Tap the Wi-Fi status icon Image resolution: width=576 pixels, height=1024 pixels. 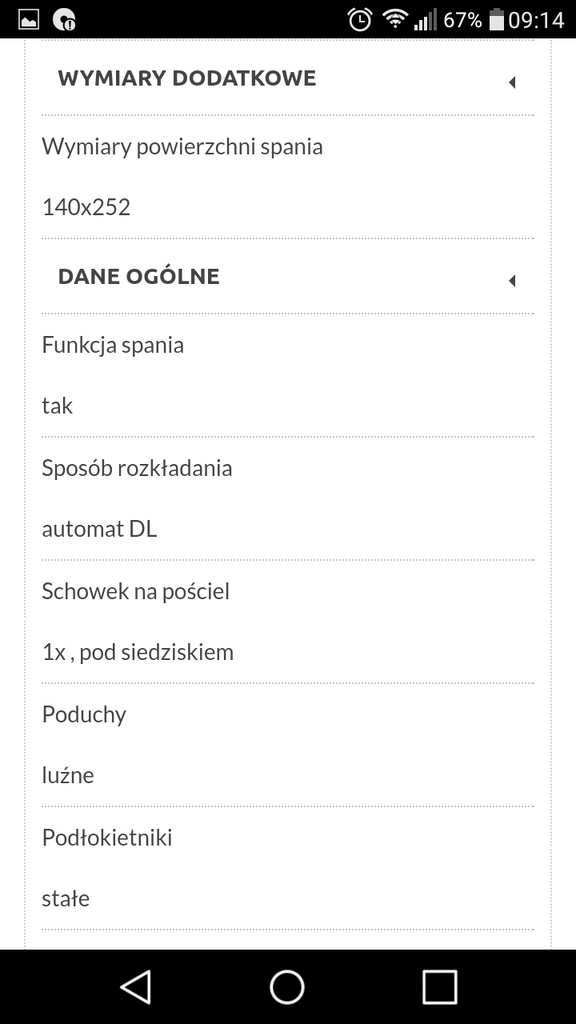point(394,19)
